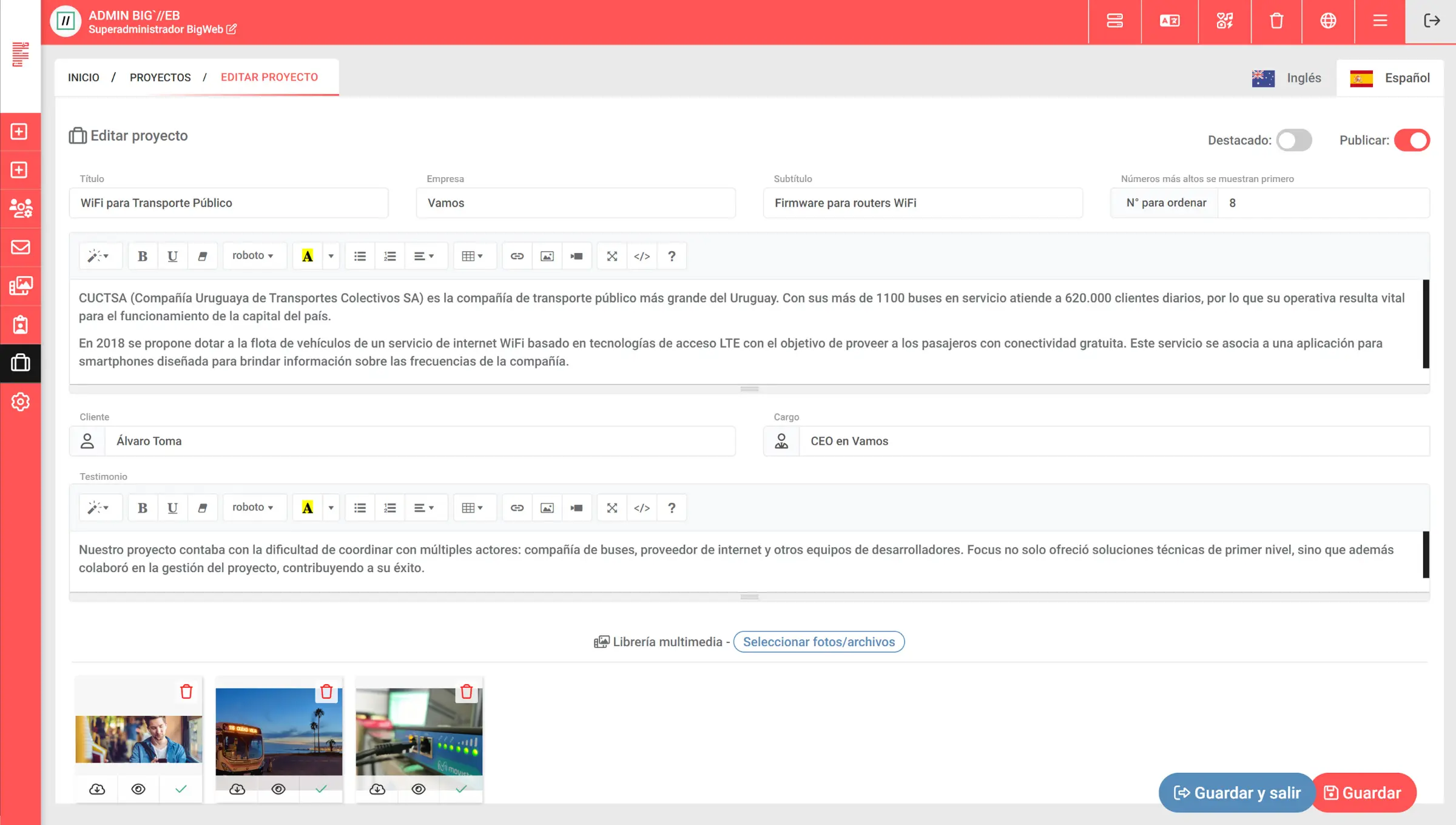The height and width of the screenshot is (825, 1456).
Task: Turn off the Publicar switch
Action: click(x=1412, y=140)
